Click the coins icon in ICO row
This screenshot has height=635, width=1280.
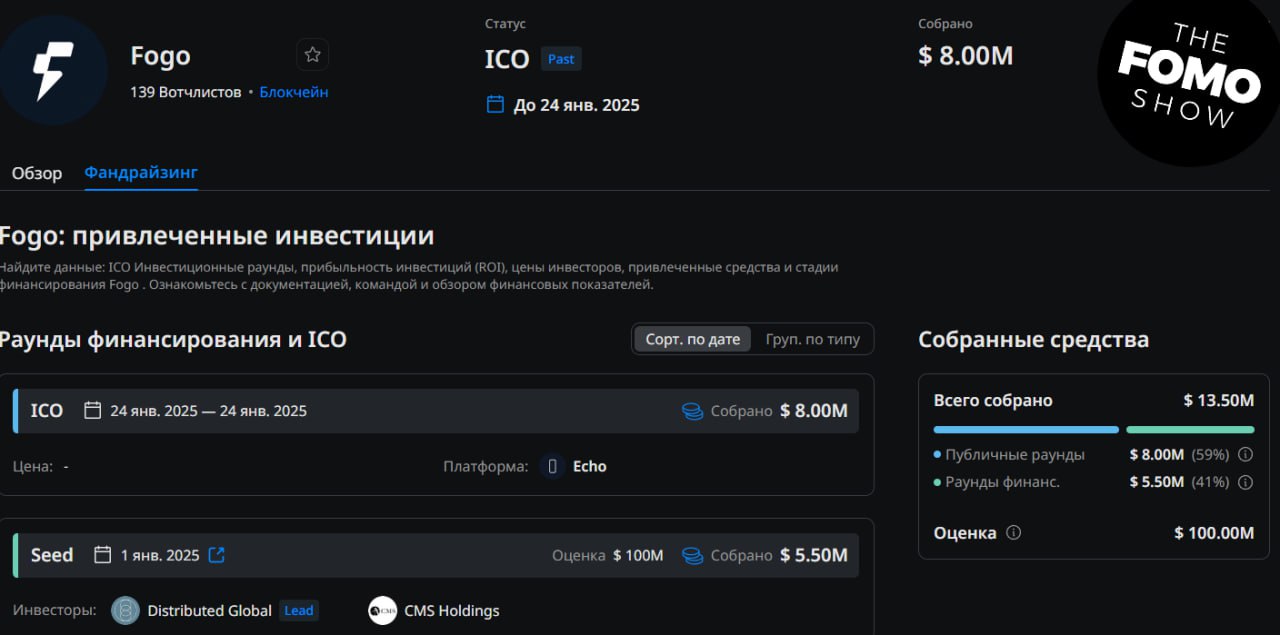click(x=693, y=411)
